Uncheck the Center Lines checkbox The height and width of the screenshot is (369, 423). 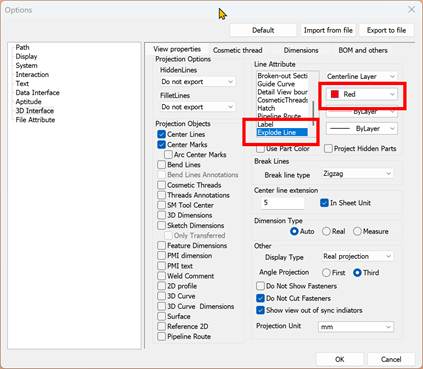click(x=162, y=134)
